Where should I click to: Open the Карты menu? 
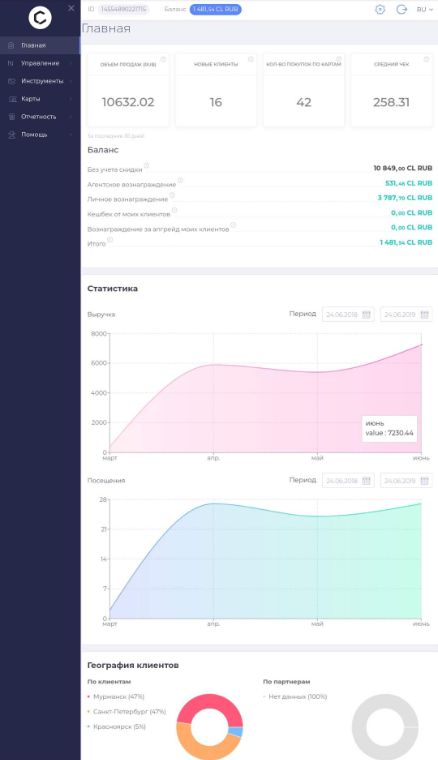[x=40, y=99]
